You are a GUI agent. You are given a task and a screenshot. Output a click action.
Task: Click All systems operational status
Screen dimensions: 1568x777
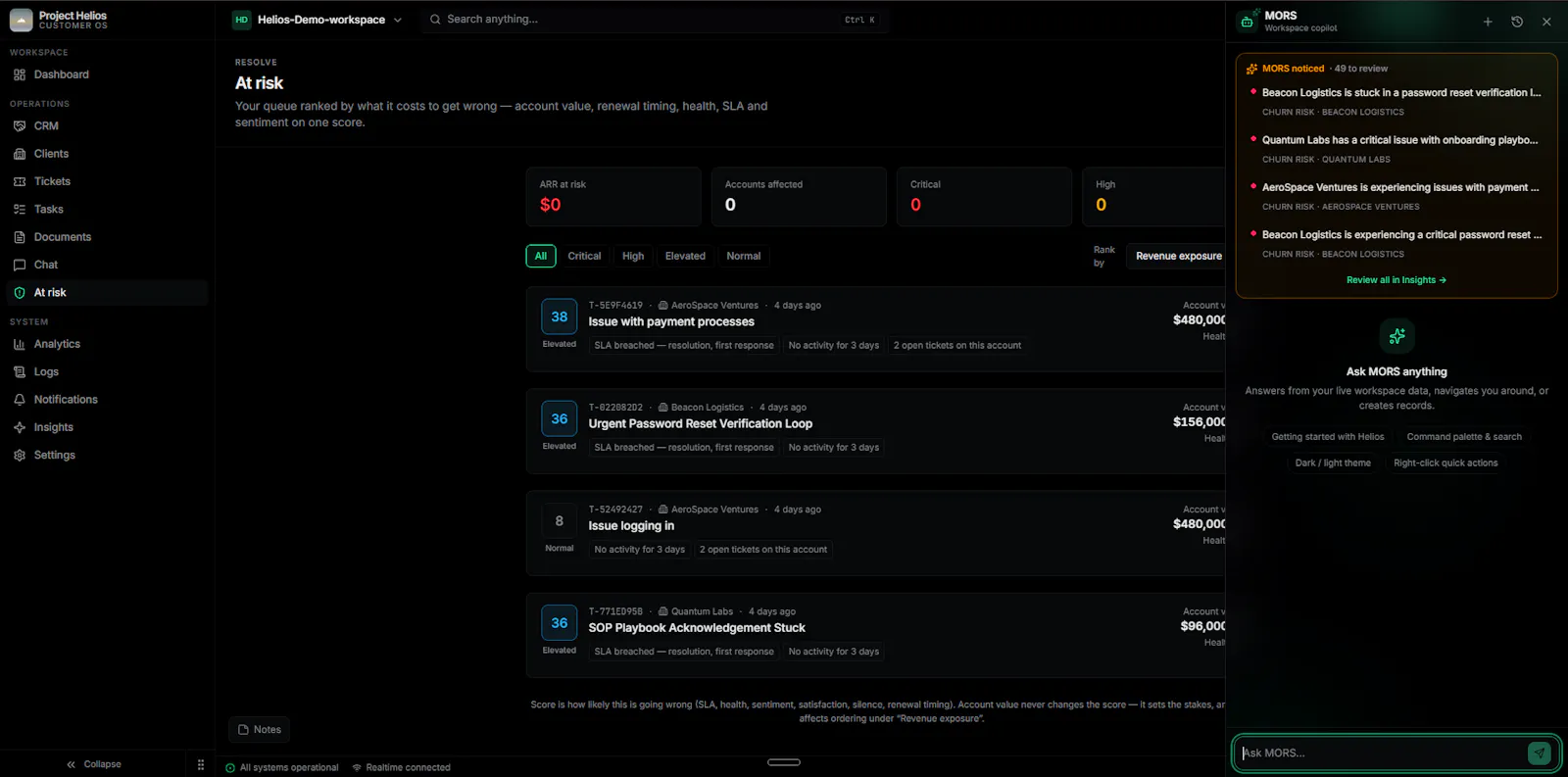282,767
